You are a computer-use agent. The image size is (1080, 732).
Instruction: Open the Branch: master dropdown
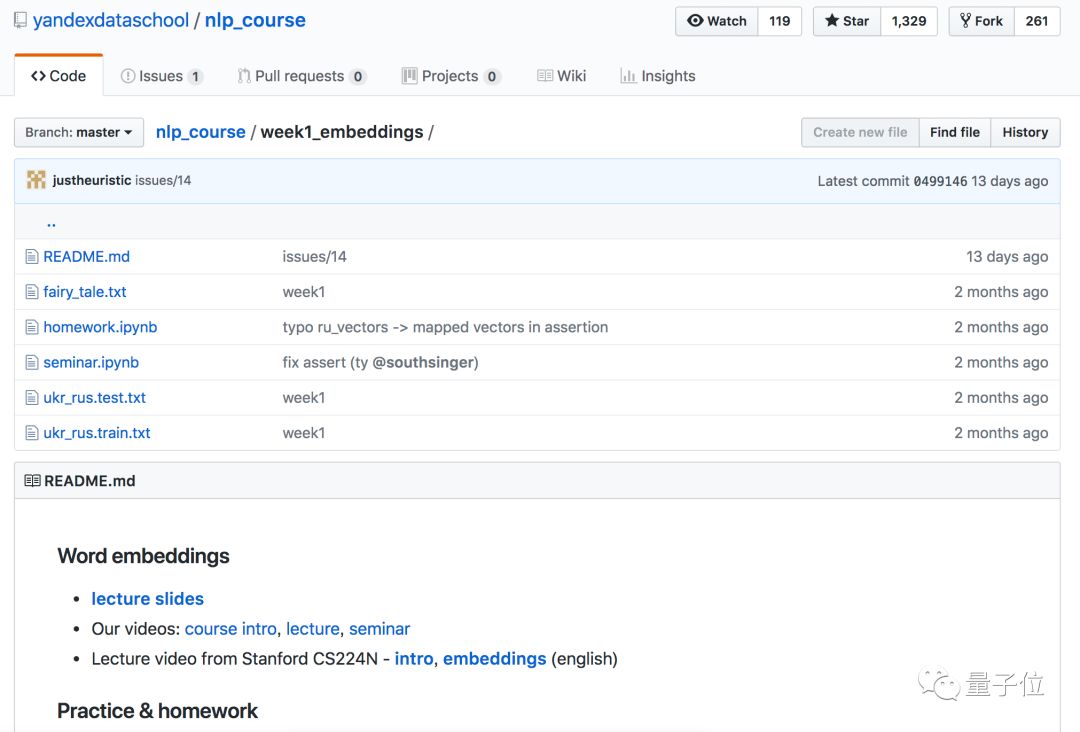(79, 132)
